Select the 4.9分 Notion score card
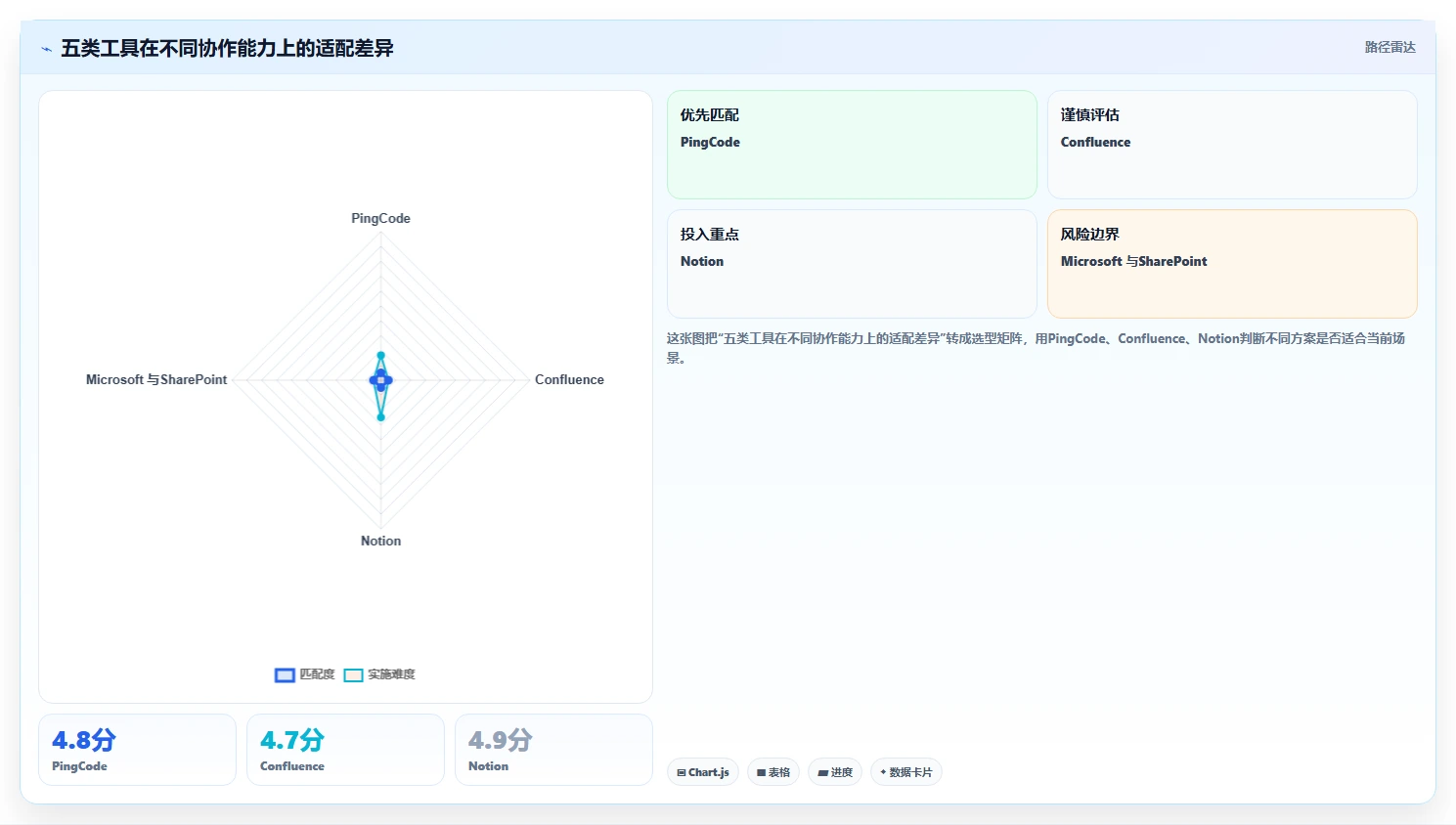 click(x=553, y=750)
